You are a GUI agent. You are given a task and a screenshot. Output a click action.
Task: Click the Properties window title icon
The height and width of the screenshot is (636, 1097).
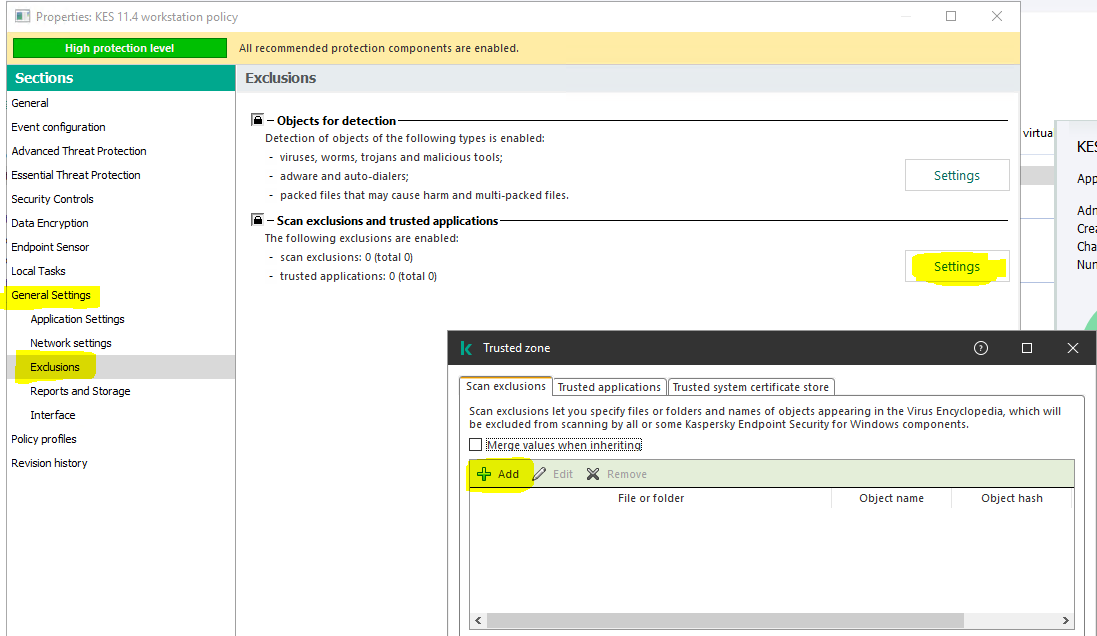(x=21, y=17)
